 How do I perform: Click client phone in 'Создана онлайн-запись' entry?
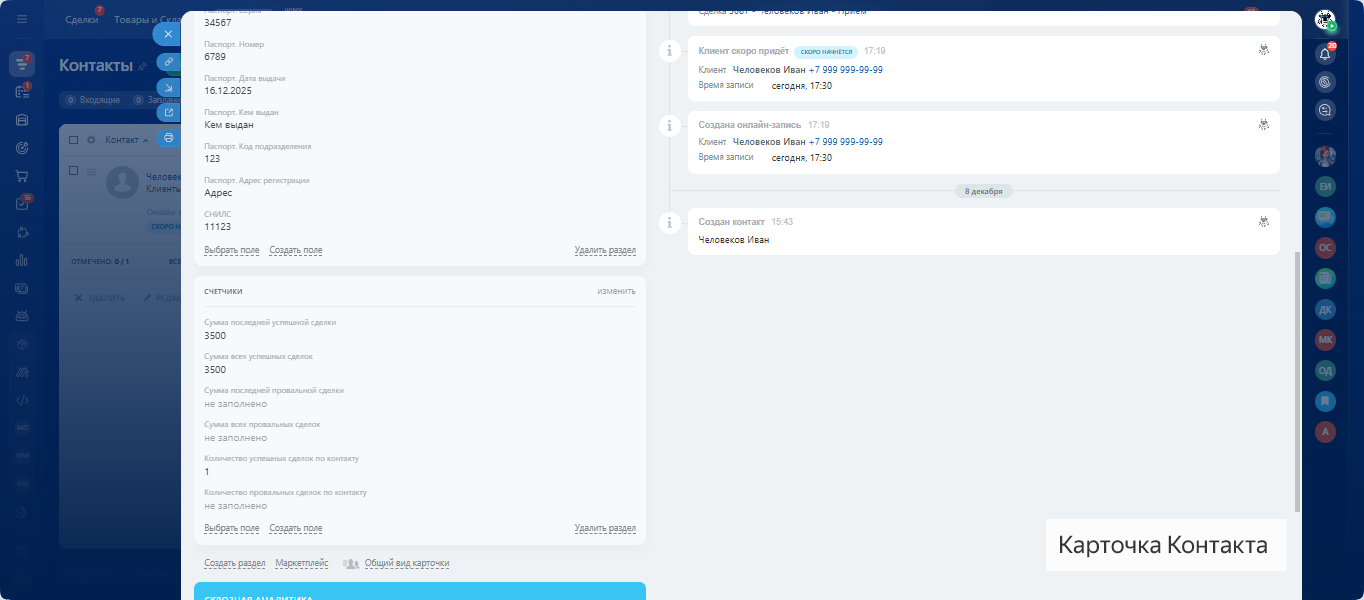(x=845, y=142)
